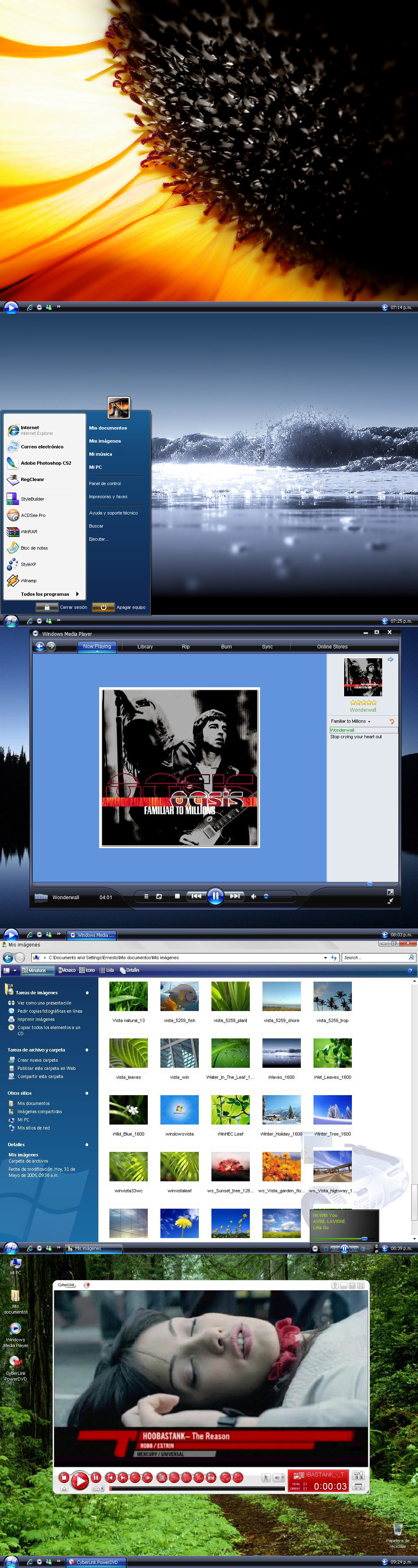Screen dimensions: 418x1568
Task: Open the Familiar to Millions playlist dropdown
Action: 351,721
